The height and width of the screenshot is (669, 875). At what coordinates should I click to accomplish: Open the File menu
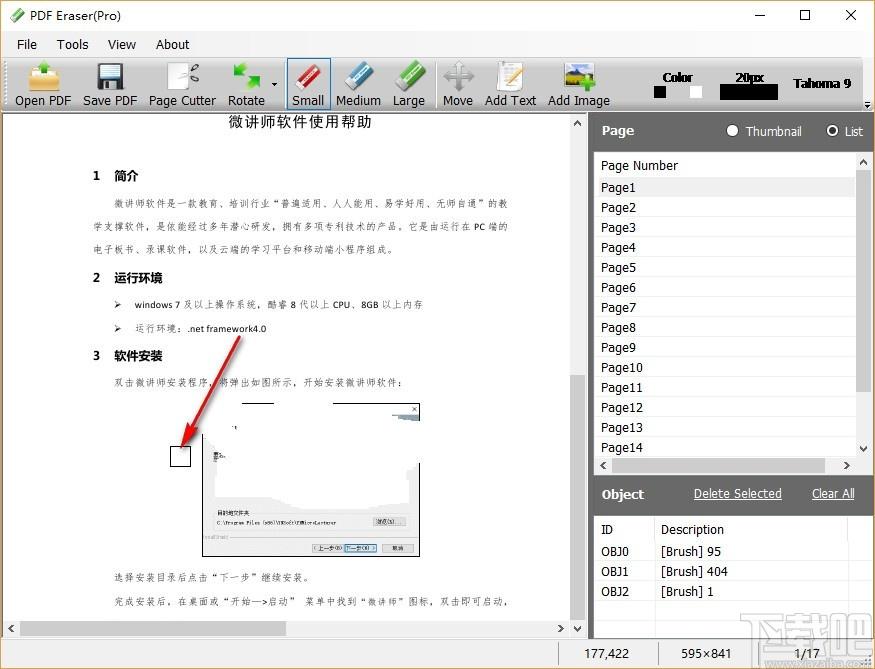point(27,45)
